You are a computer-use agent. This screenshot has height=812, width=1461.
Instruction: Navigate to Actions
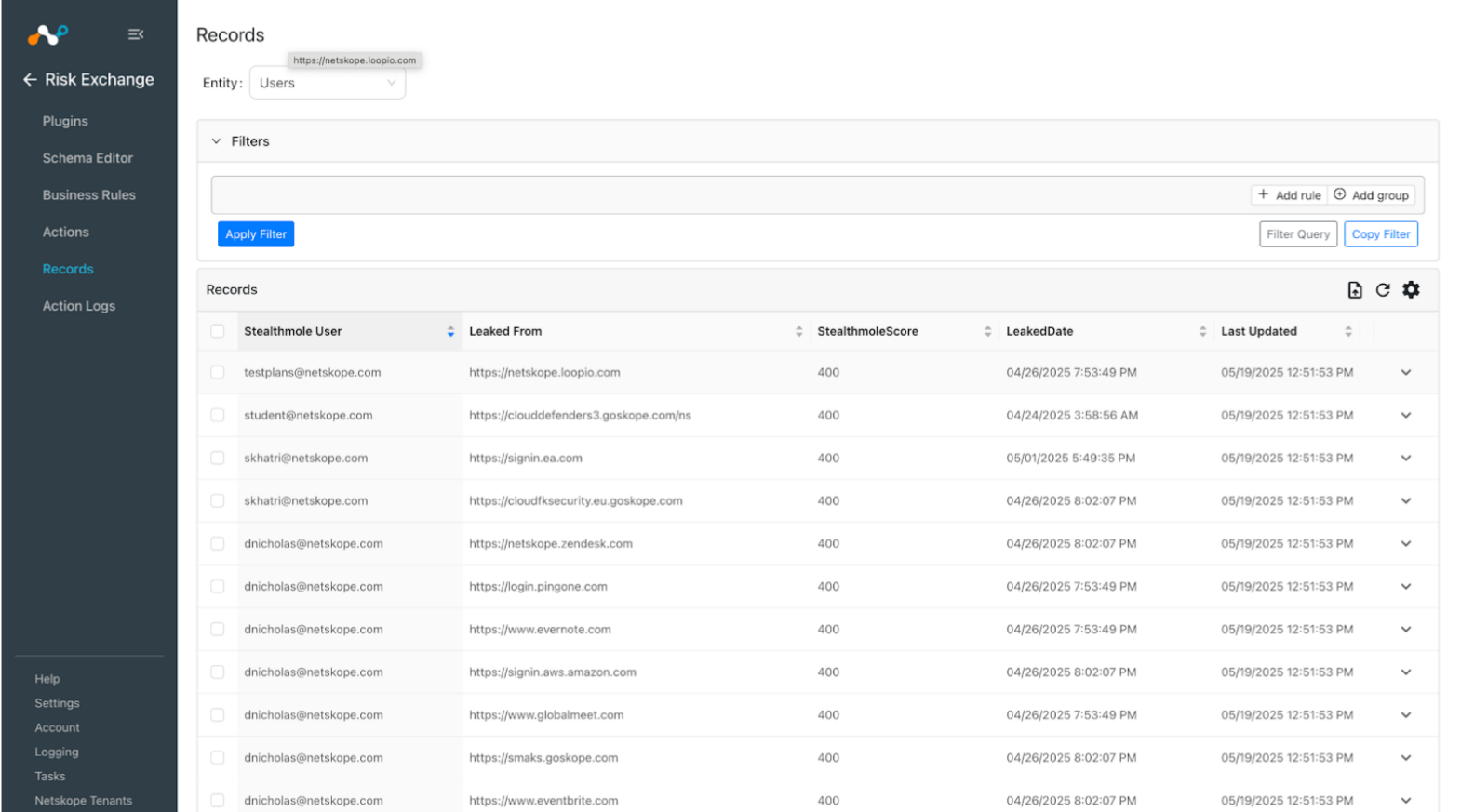click(66, 233)
